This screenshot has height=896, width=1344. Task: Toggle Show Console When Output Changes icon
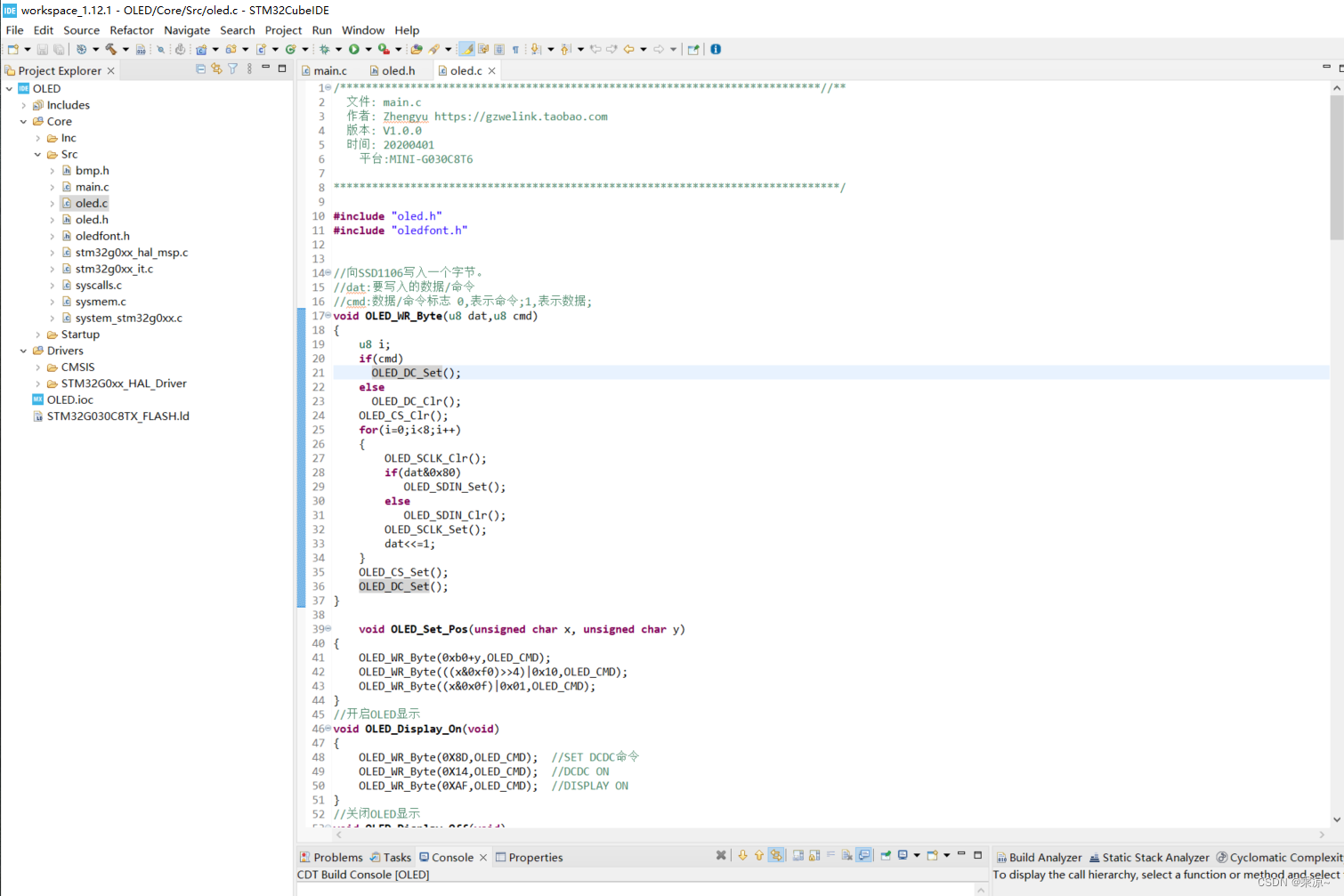(x=863, y=855)
